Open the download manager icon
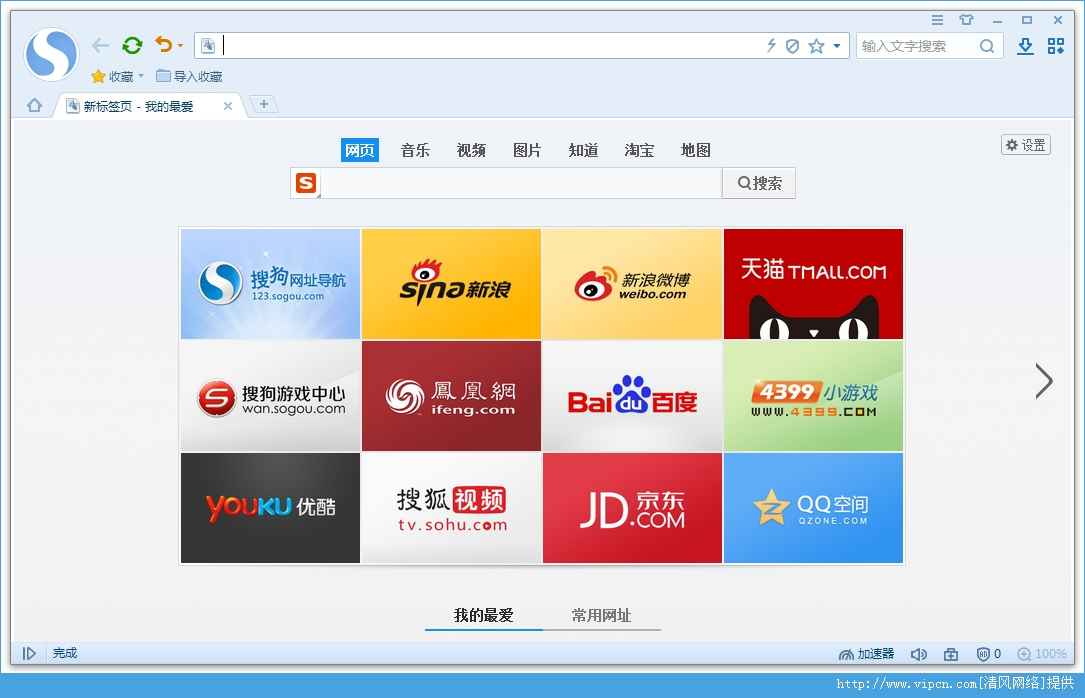The image size is (1085, 698). point(1025,46)
